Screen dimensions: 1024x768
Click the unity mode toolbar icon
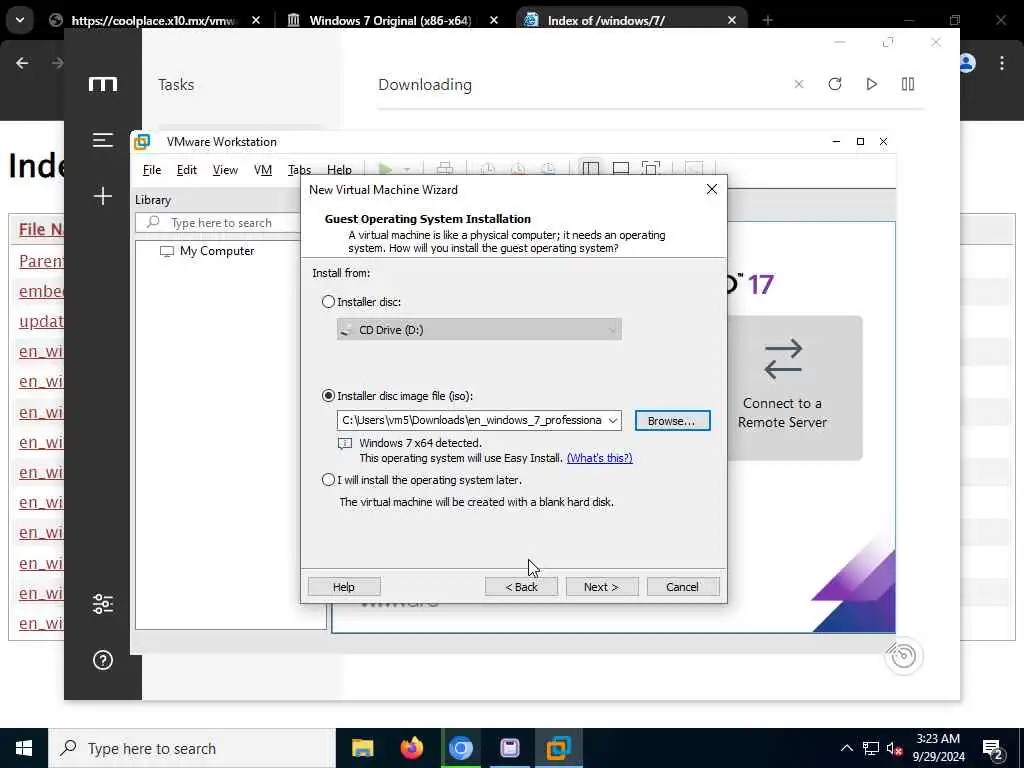click(694, 169)
